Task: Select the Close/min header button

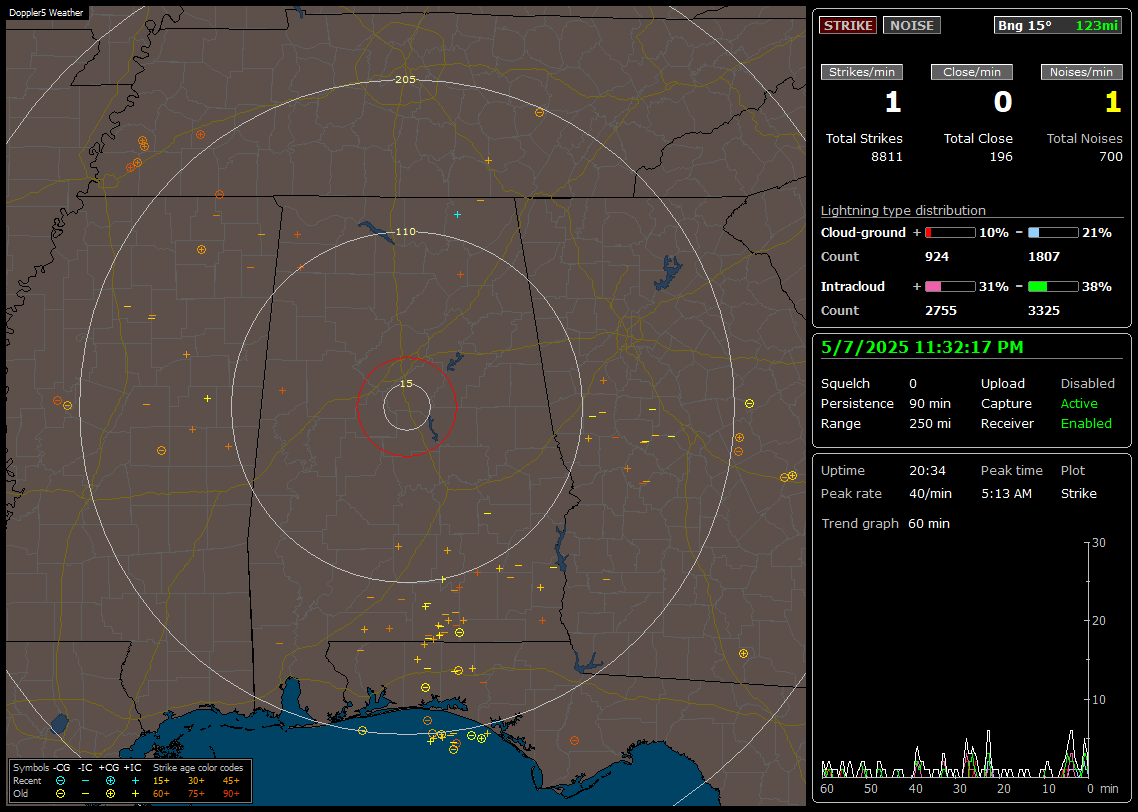Action: (x=972, y=72)
